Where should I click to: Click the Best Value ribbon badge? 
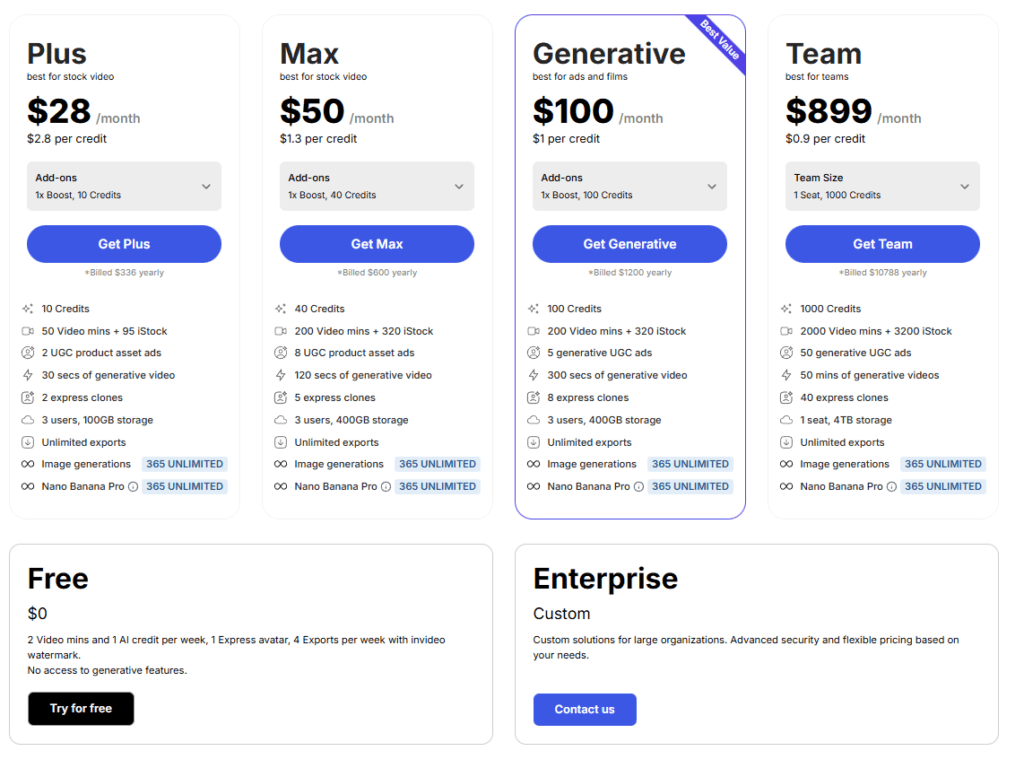(720, 40)
